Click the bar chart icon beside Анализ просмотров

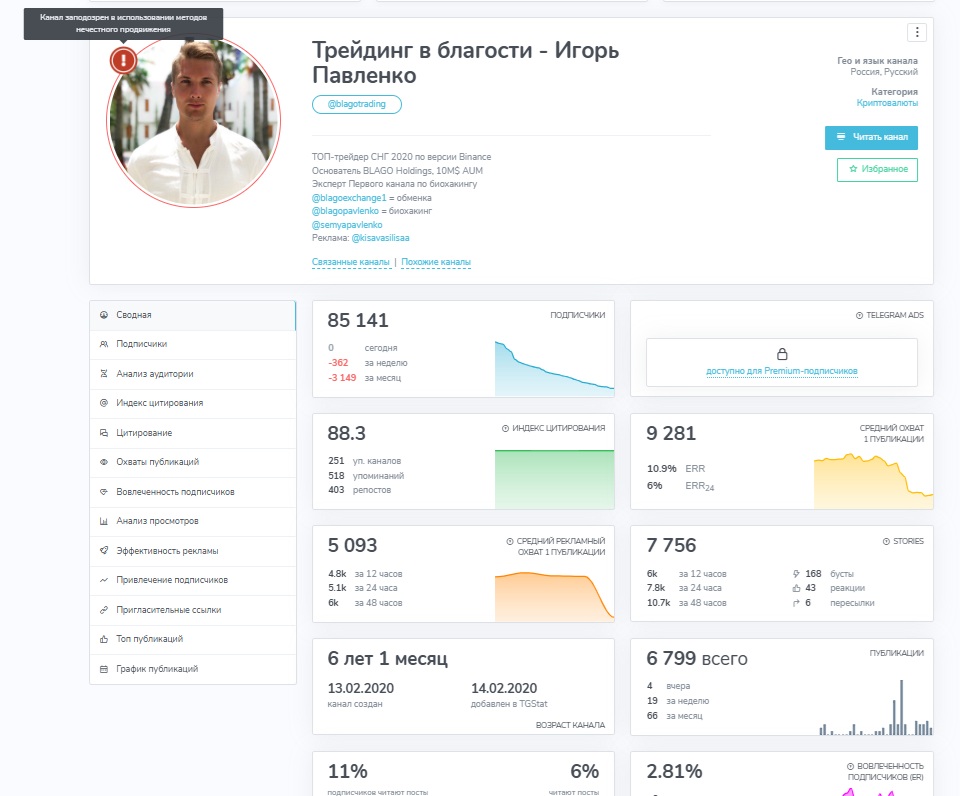point(103,521)
